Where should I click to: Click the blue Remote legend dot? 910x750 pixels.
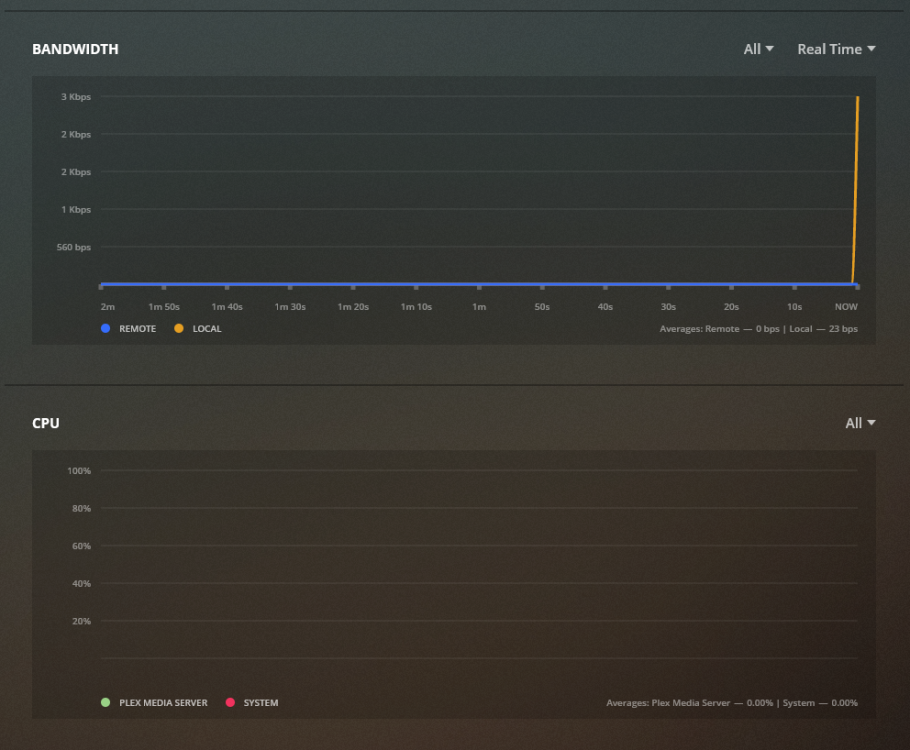click(x=106, y=329)
